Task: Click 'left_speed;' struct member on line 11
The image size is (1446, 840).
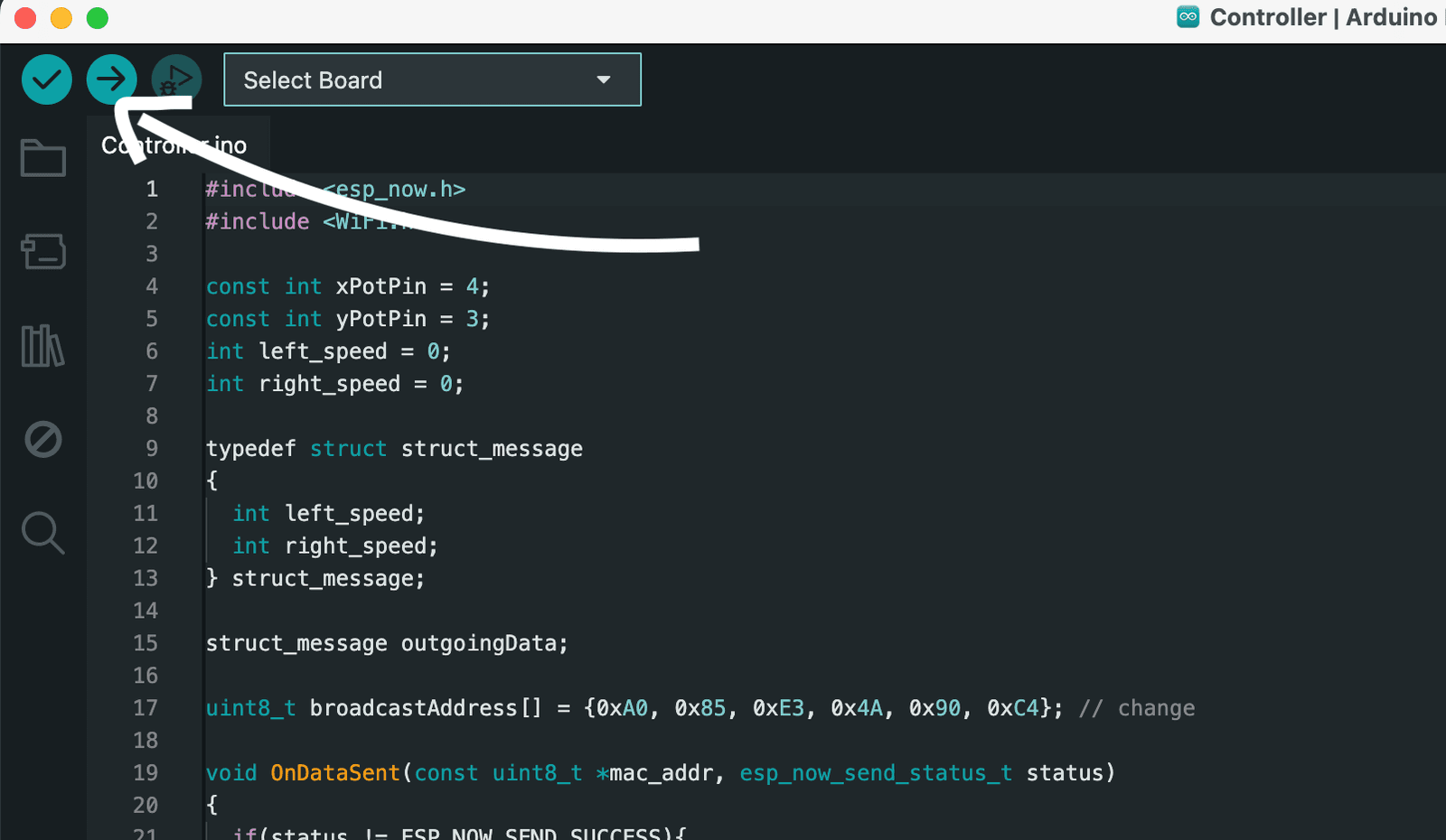Action: coord(355,514)
